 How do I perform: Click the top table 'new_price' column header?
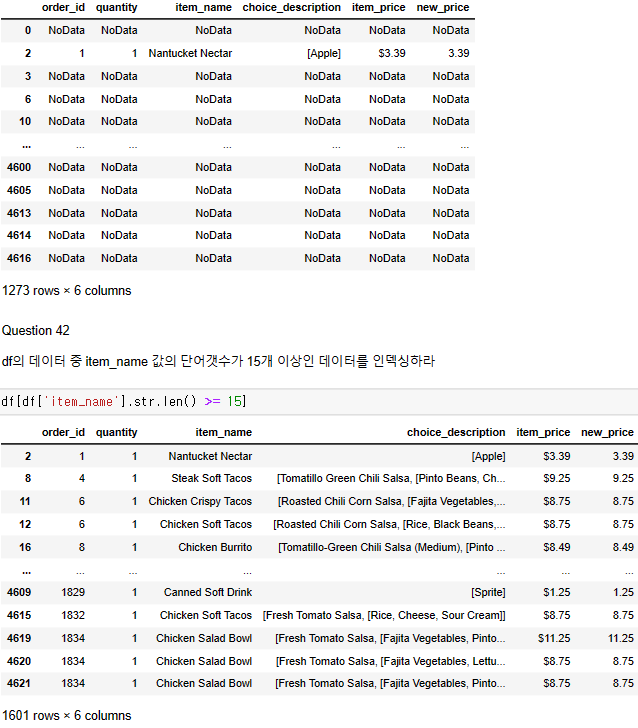click(443, 7)
